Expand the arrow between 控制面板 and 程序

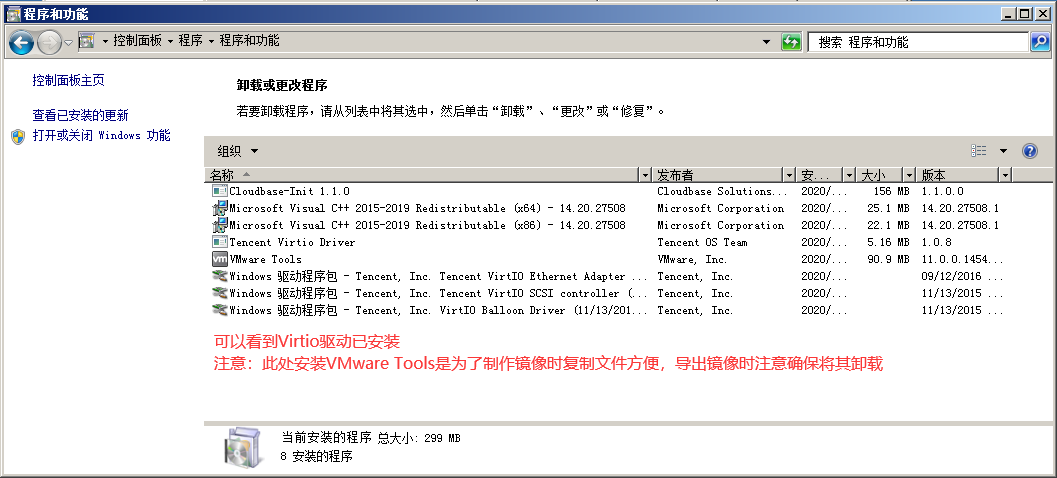click(x=170, y=41)
